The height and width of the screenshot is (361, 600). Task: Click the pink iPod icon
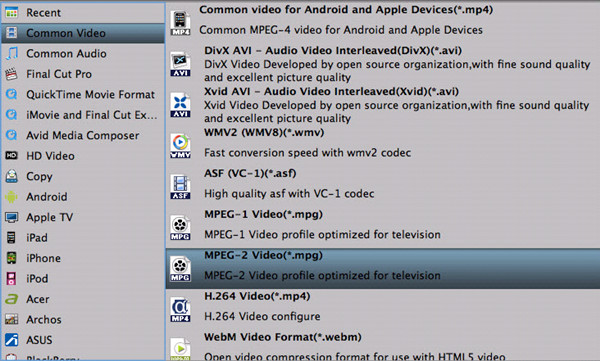[11, 279]
